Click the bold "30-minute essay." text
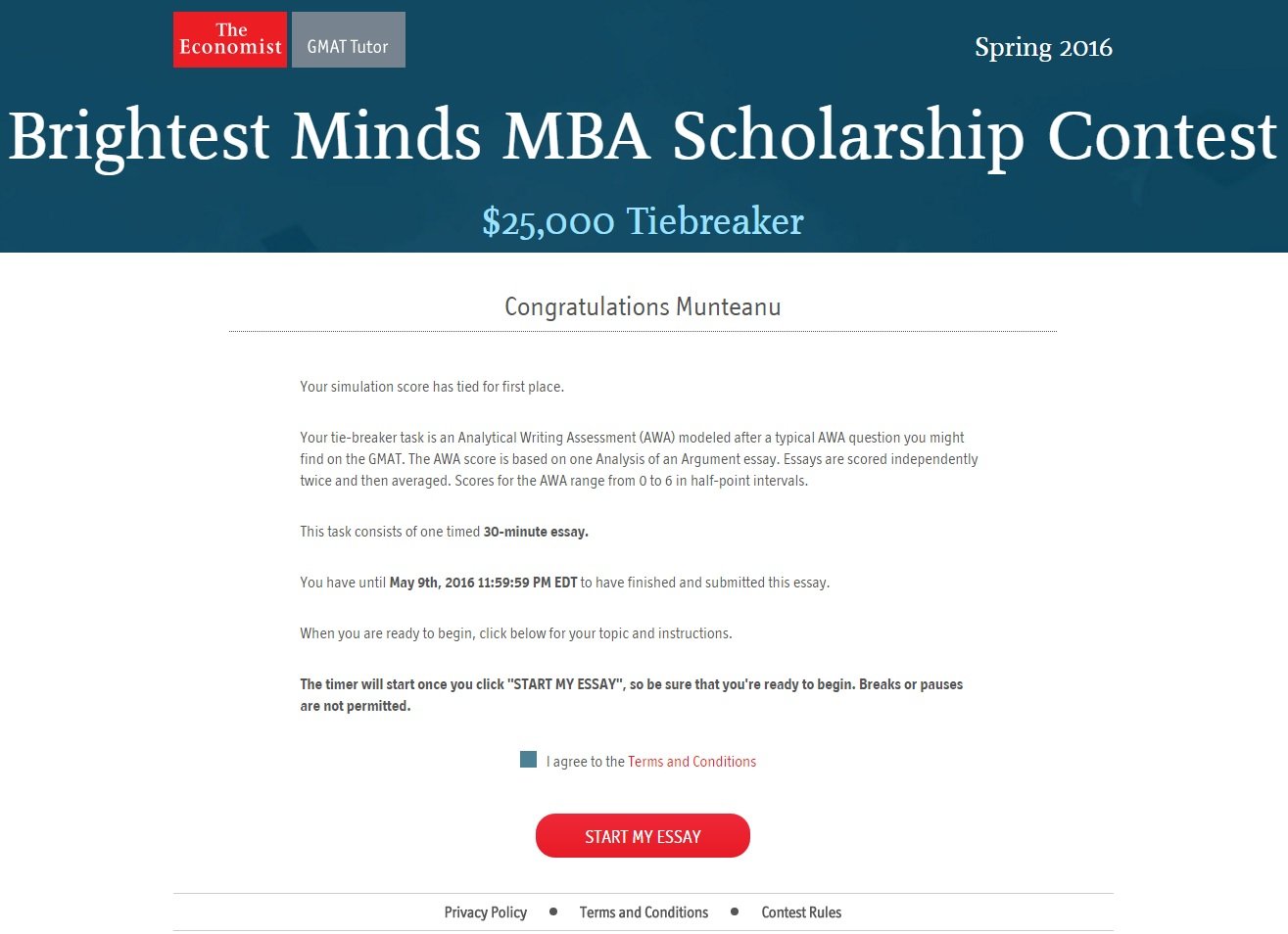 536,532
